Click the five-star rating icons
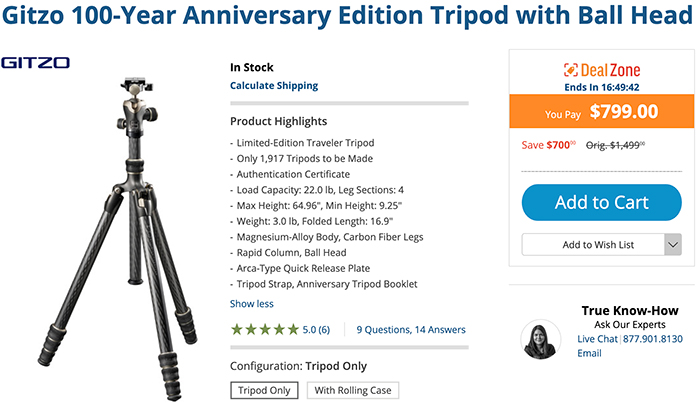Image resolution: width=700 pixels, height=405 pixels. tap(264, 329)
